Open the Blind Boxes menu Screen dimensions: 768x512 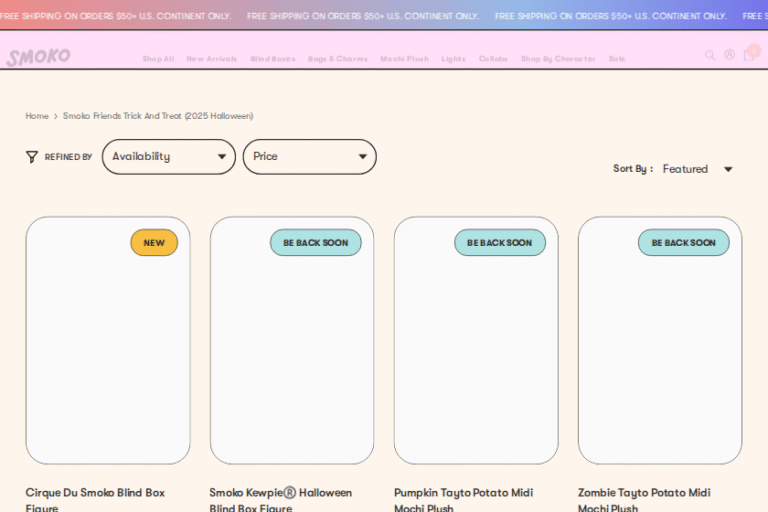point(273,59)
